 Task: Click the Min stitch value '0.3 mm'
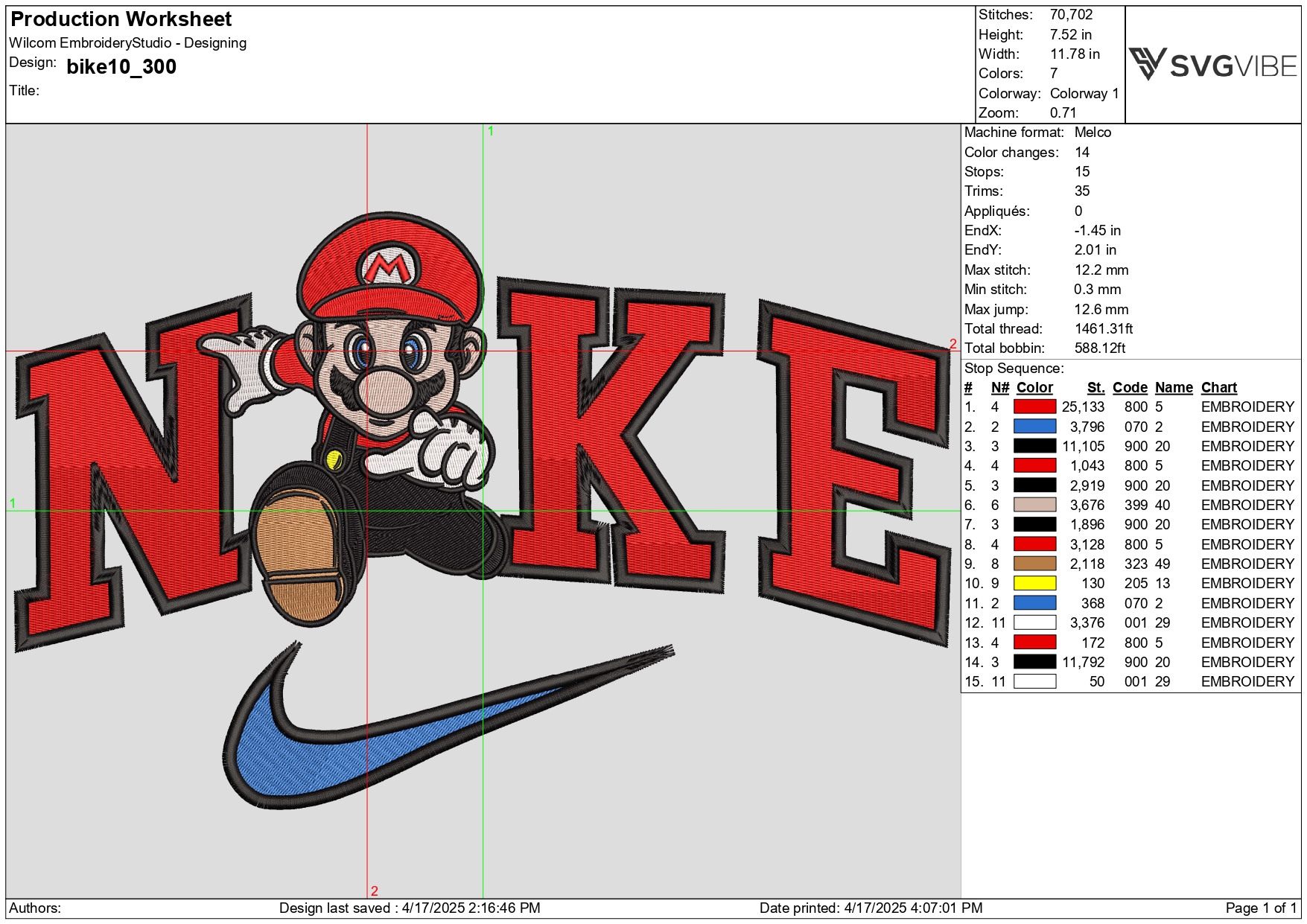point(1097,290)
